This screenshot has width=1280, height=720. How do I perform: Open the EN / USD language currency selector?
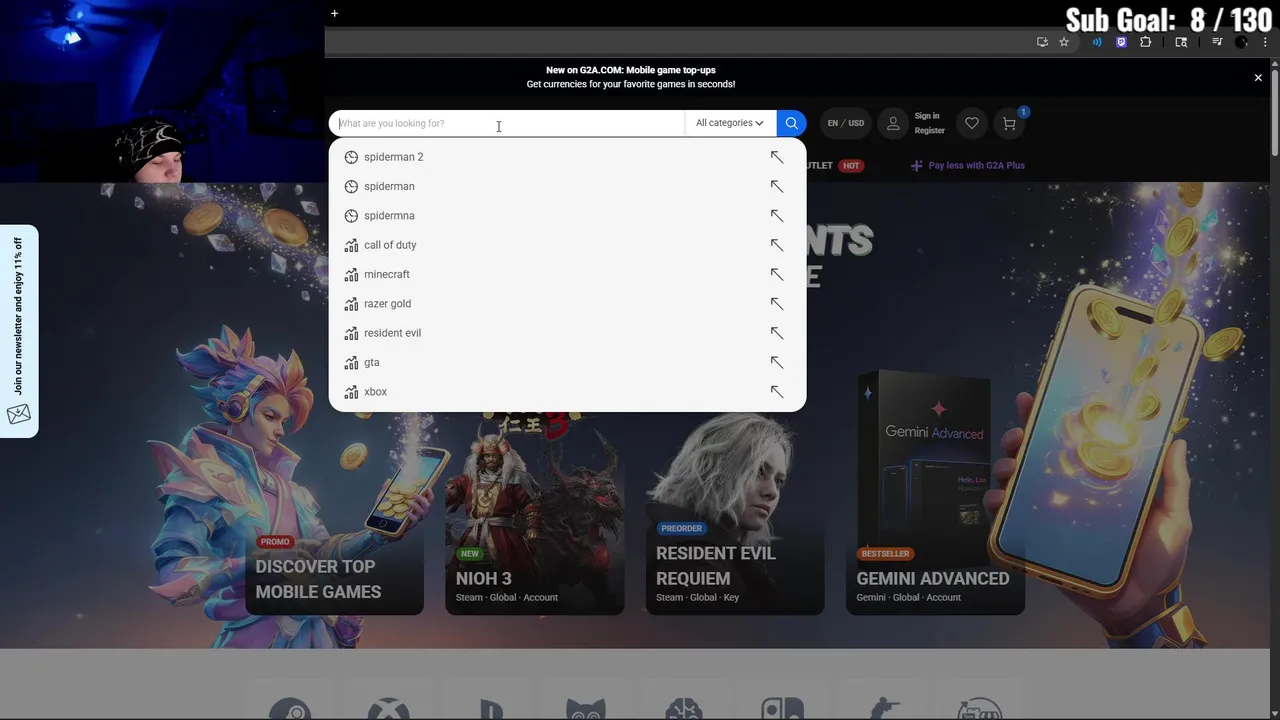tap(845, 123)
